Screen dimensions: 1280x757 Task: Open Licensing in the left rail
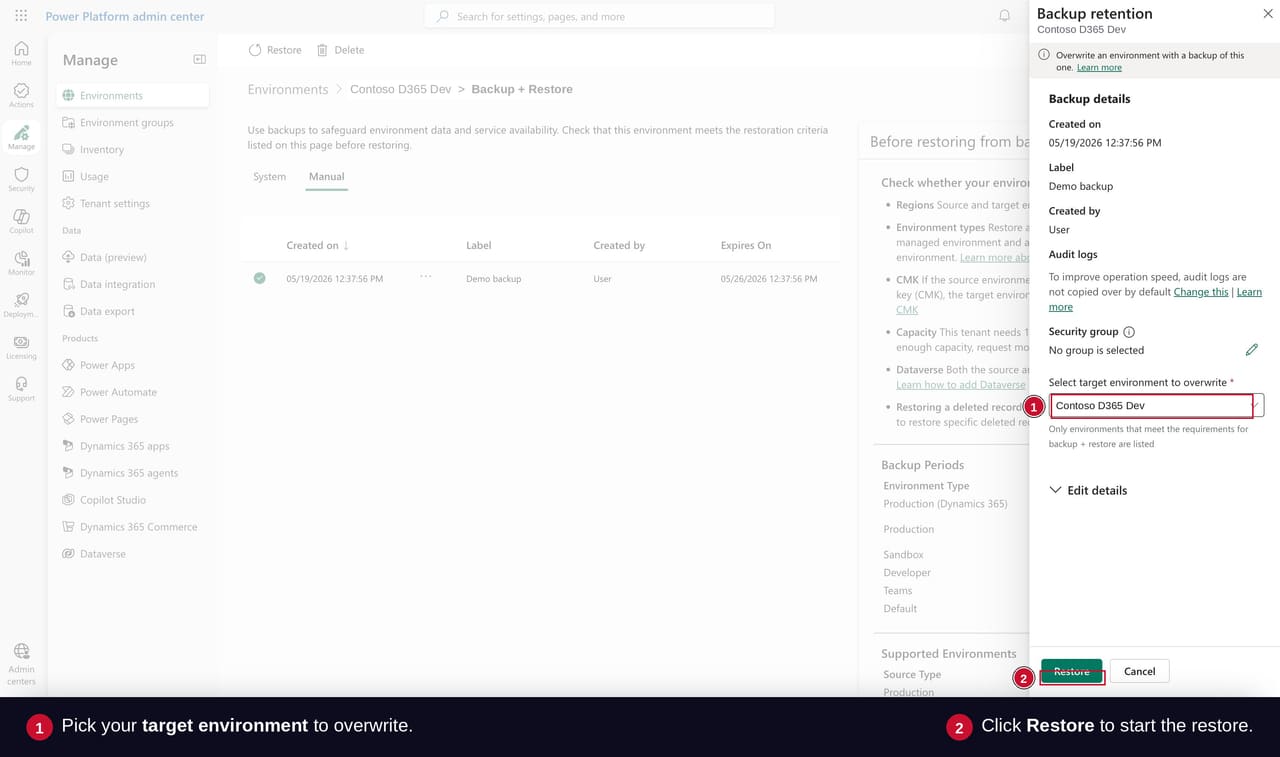pos(21,347)
